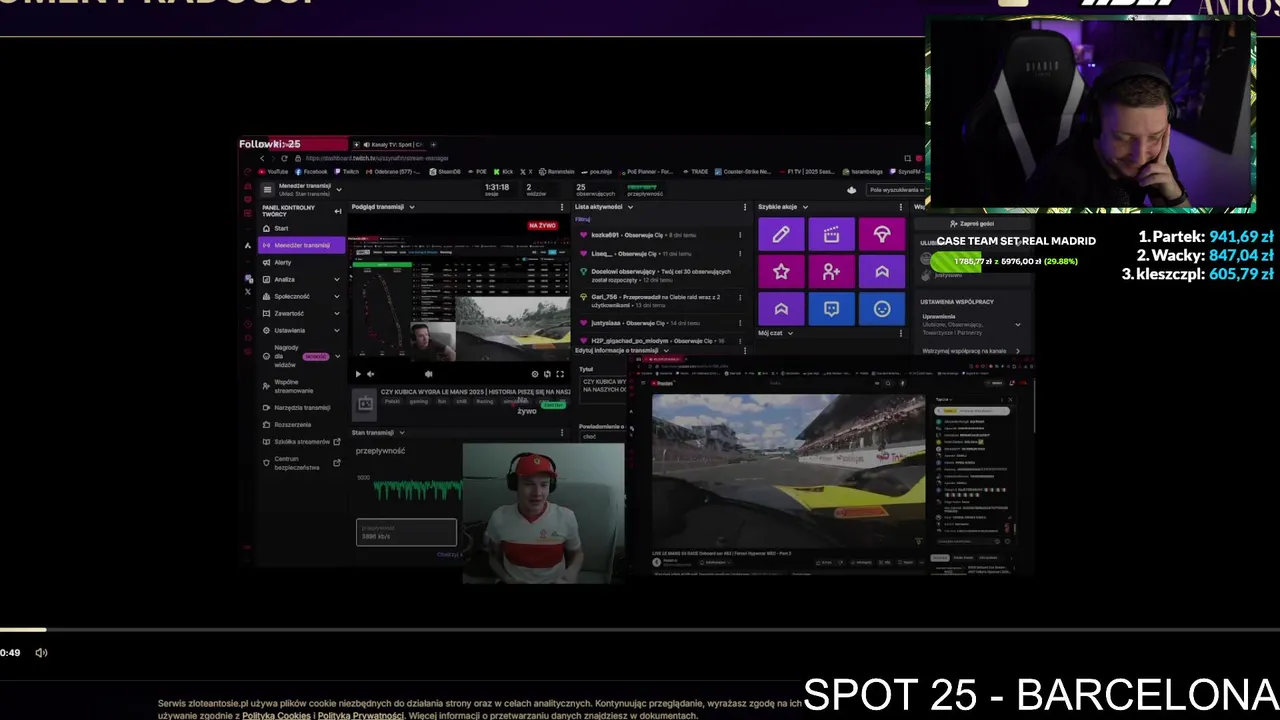Viewport: 1280px width, 720px height.
Task: Open the Mój czat panel dropdown
Action: tap(790, 333)
